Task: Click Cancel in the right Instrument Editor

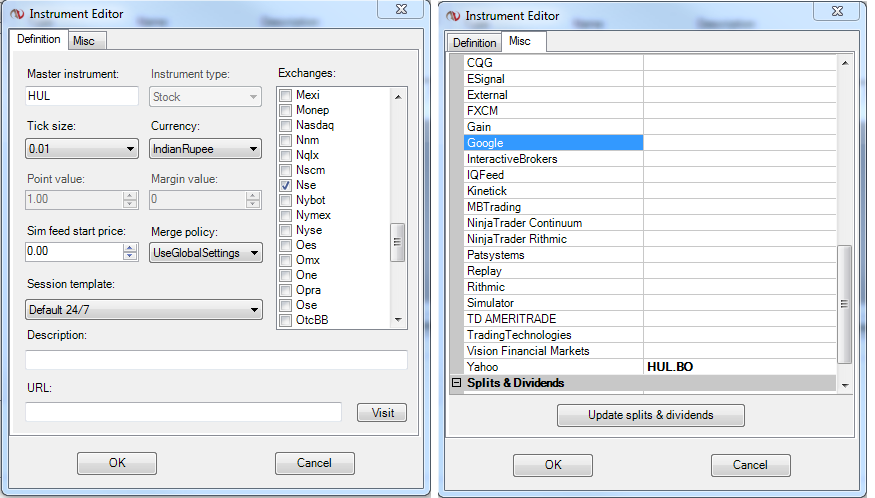Action: (750, 465)
